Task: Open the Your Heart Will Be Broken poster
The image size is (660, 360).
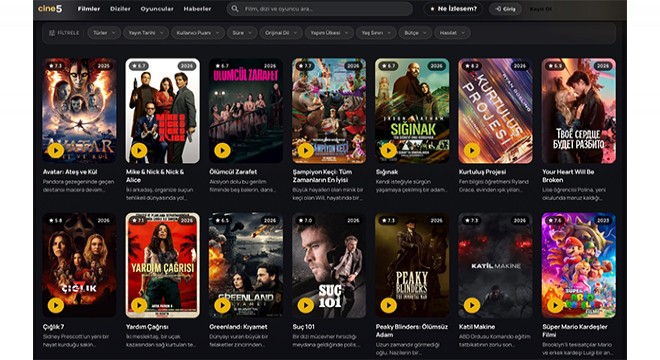Action: [x=579, y=110]
